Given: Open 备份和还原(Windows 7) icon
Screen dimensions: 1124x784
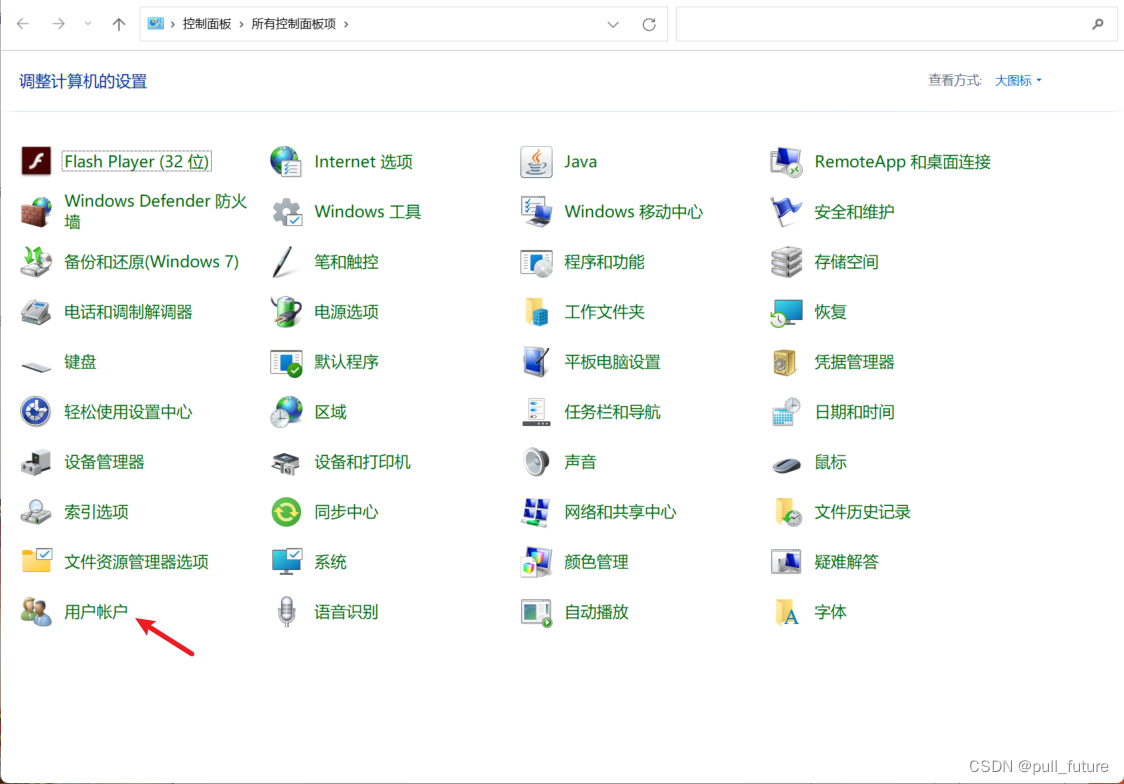Looking at the screenshot, I should (x=36, y=262).
